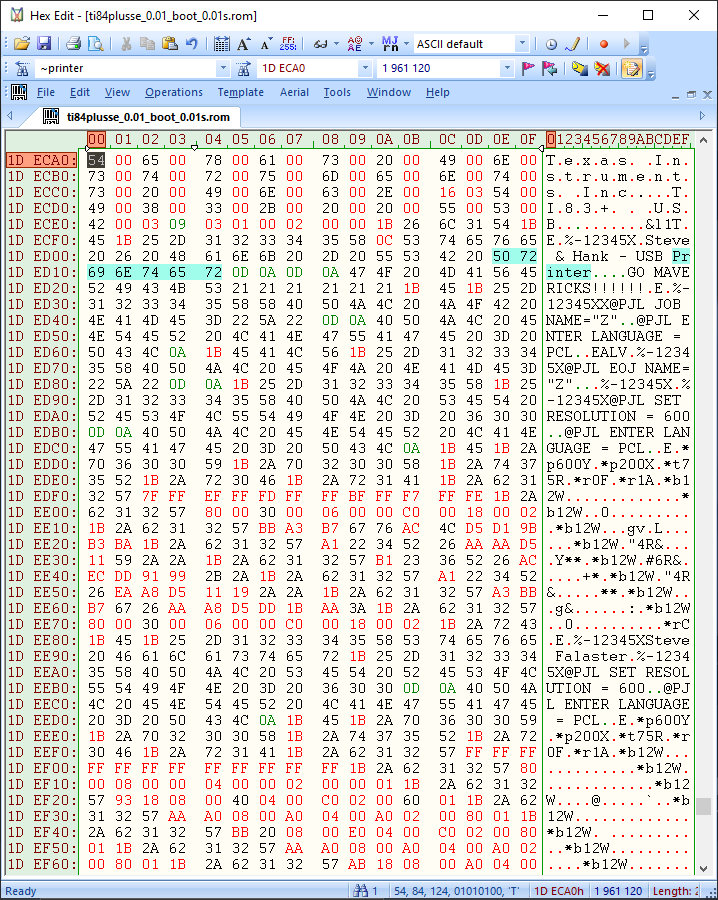Click the 1 961 120 decimal address field

pyautogui.click(x=438, y=68)
